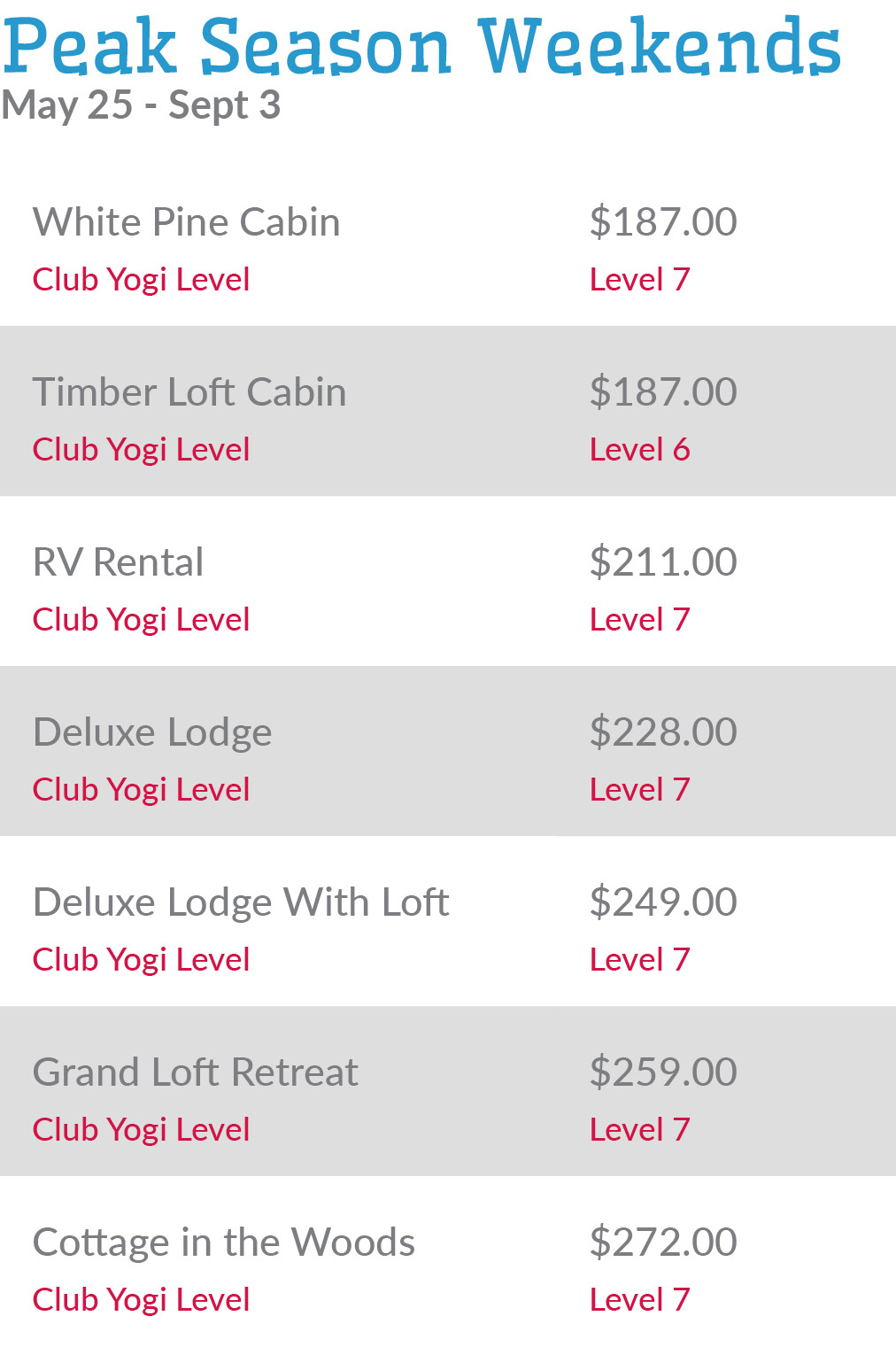Screen dimensions: 896x1347
Task: Select the White Pine Cabin listing
Action: click(186, 222)
